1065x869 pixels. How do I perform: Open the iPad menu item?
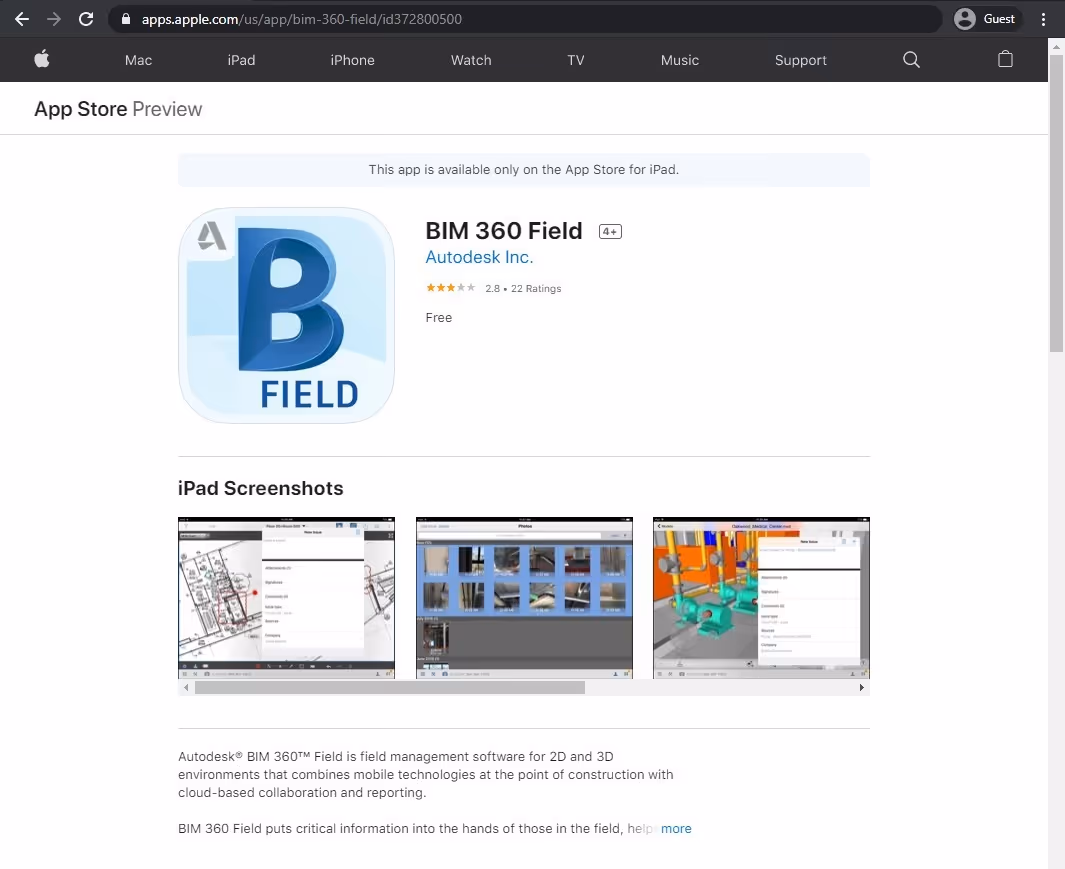241,60
